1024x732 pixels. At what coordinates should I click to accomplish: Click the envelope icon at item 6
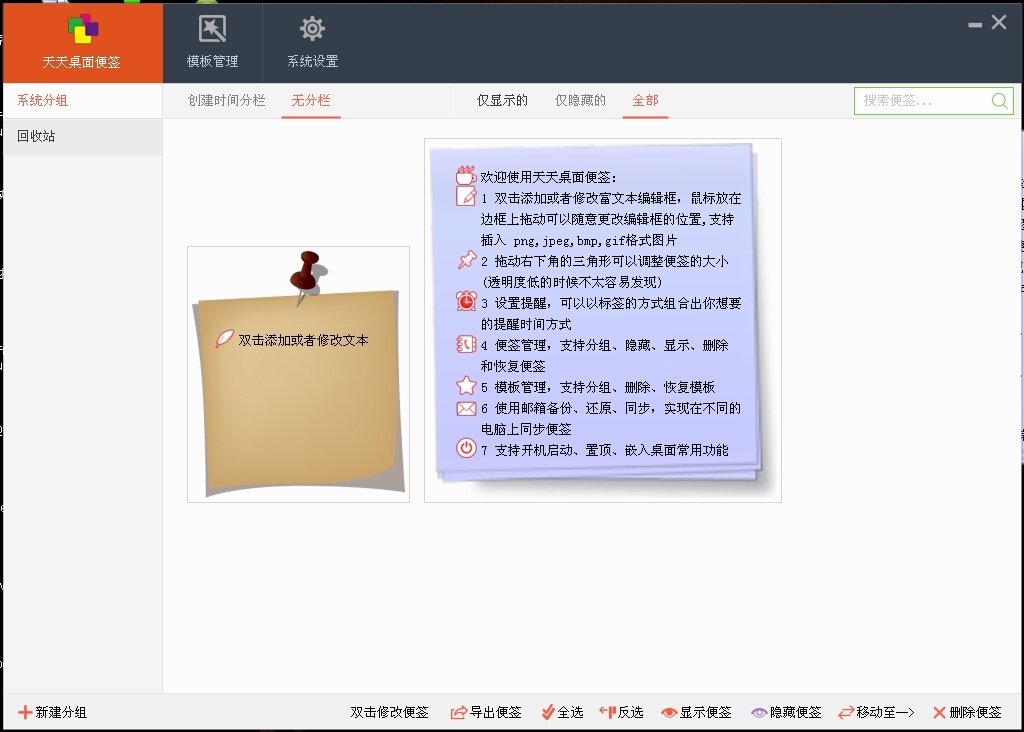[466, 409]
